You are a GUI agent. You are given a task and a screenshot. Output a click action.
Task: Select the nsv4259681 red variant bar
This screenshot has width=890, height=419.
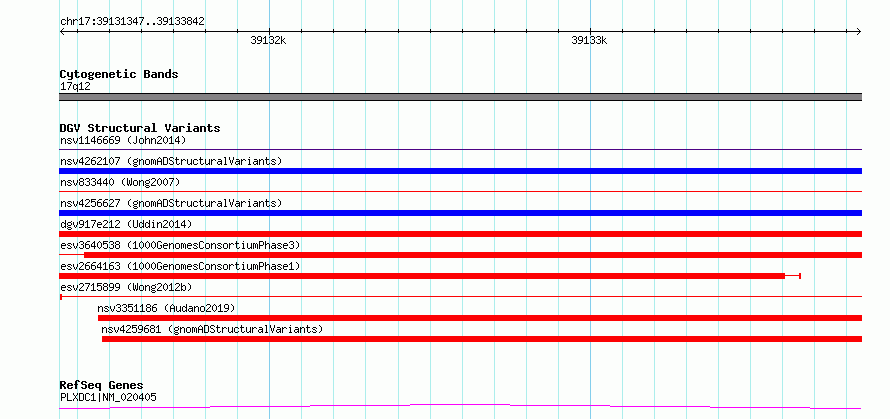pyautogui.click(x=482, y=339)
